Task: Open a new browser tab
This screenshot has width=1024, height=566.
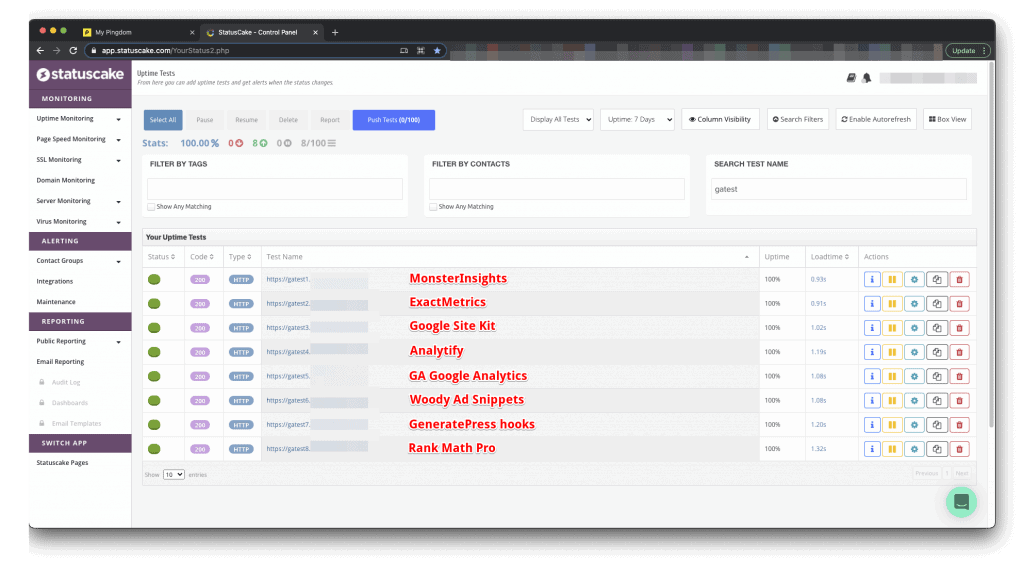Action: [335, 32]
